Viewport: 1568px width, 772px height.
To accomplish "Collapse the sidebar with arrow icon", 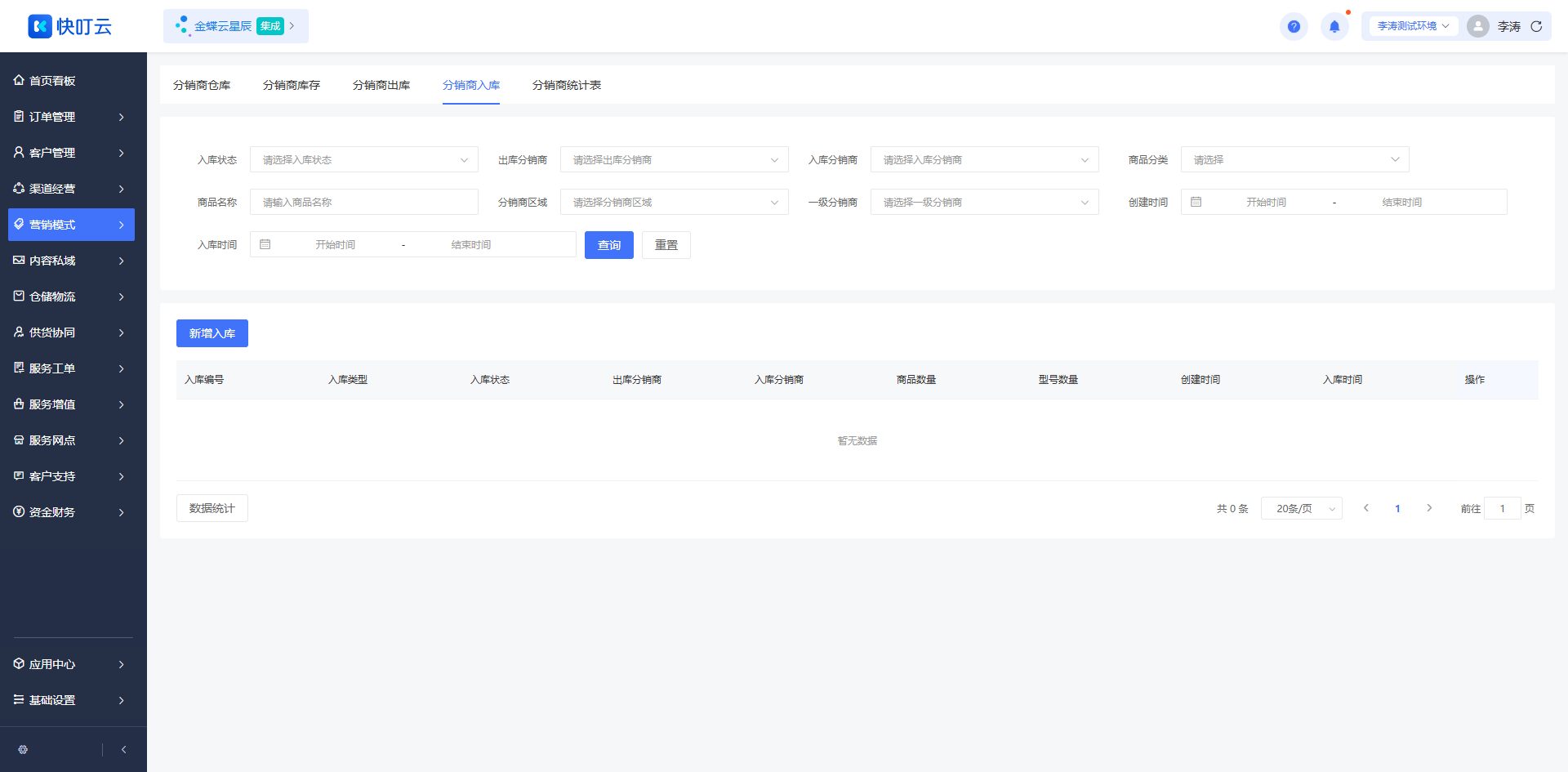I will pyautogui.click(x=123, y=749).
